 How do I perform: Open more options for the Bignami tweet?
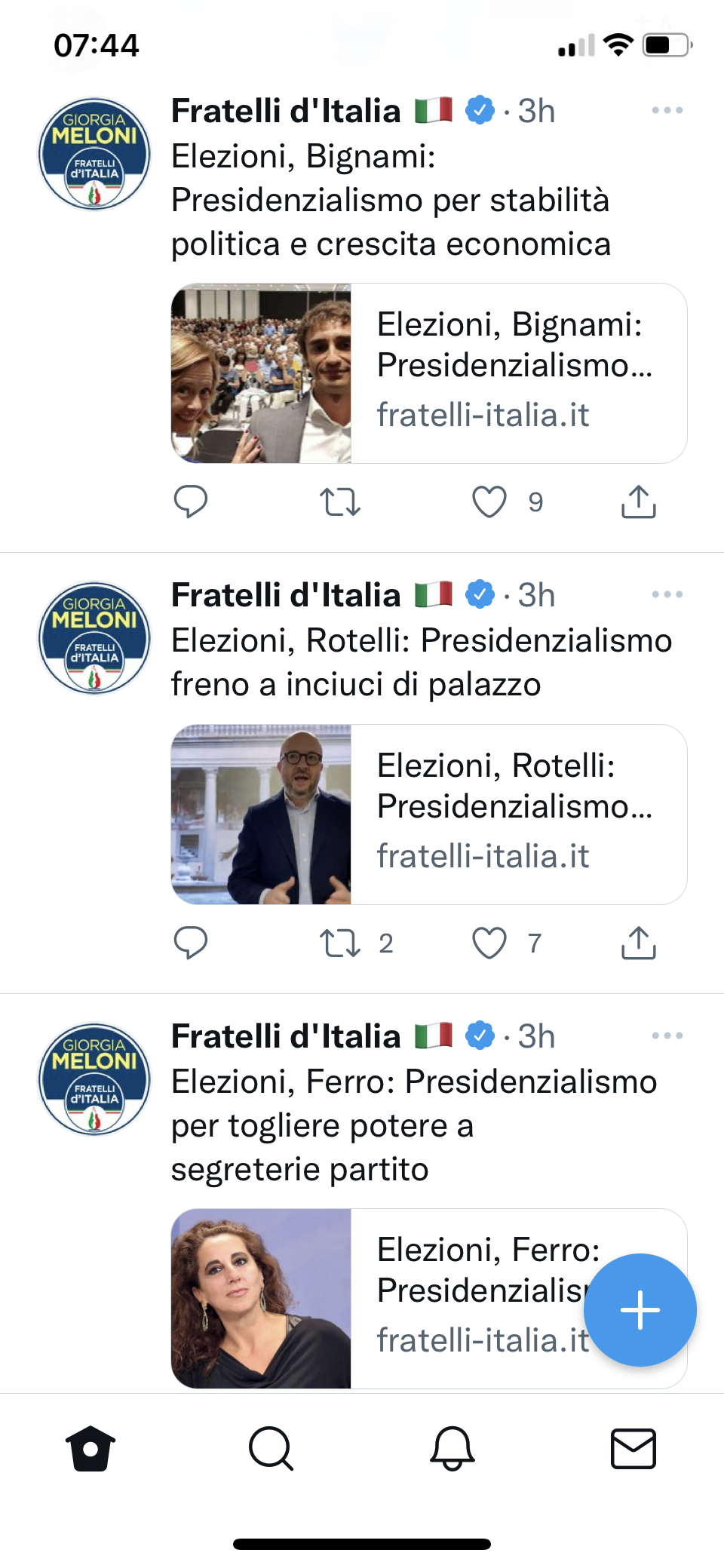[667, 111]
